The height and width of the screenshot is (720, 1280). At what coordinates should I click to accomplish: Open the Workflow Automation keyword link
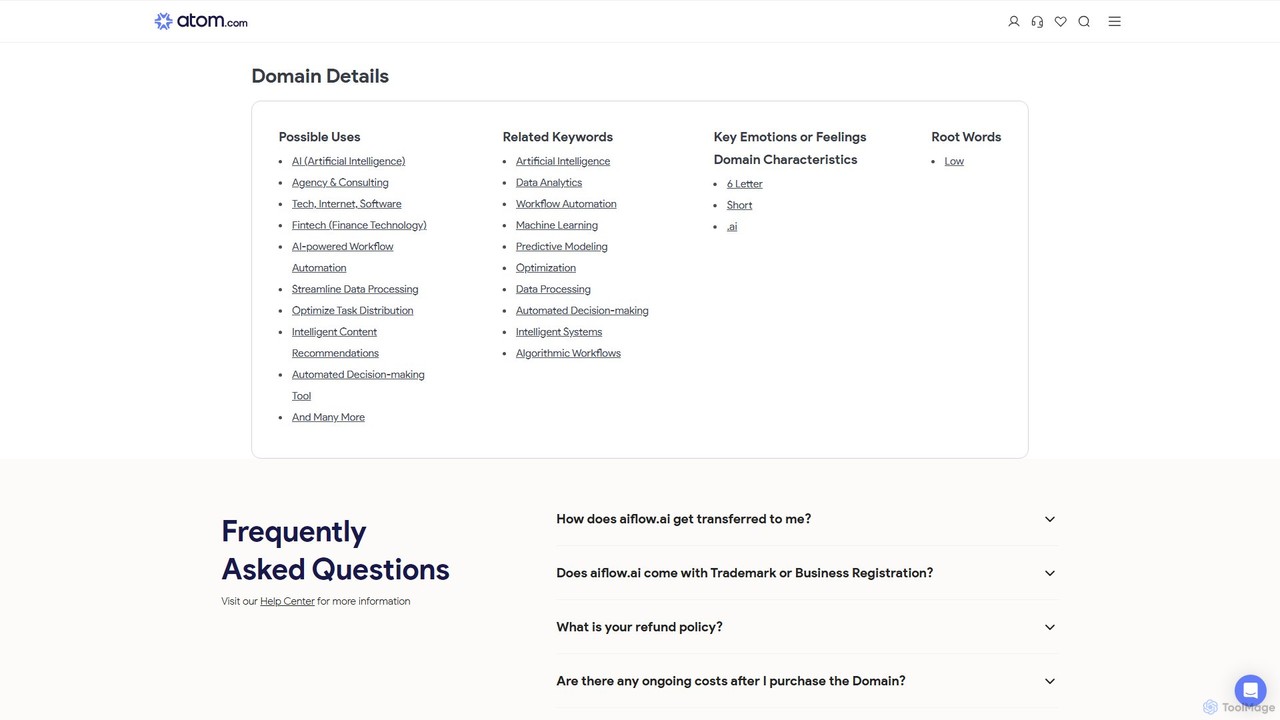point(566,204)
